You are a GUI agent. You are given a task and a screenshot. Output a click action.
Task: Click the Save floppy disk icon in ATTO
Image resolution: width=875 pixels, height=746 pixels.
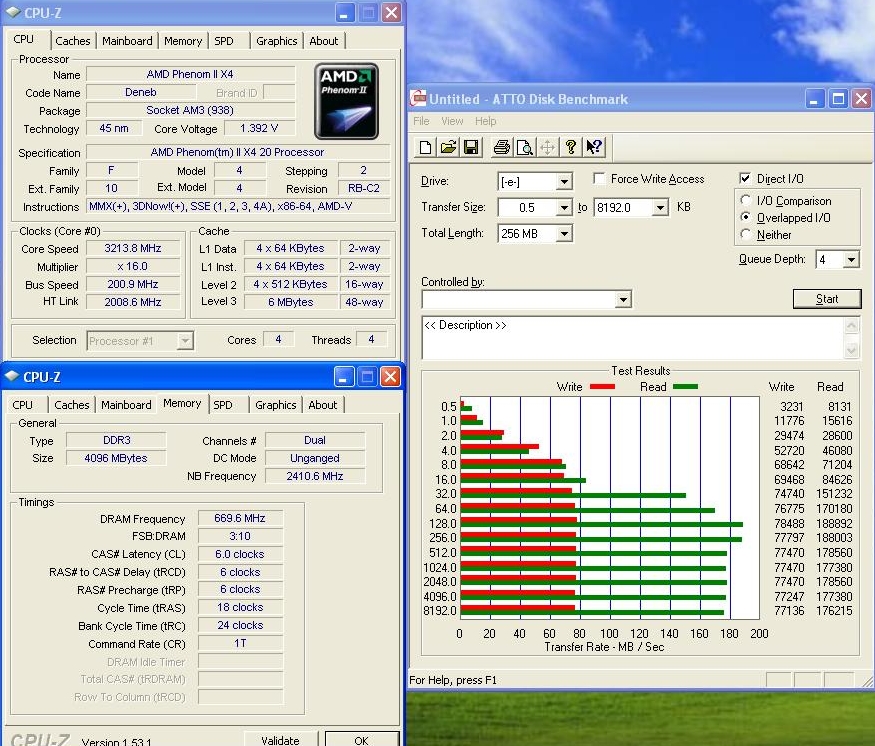click(x=471, y=147)
